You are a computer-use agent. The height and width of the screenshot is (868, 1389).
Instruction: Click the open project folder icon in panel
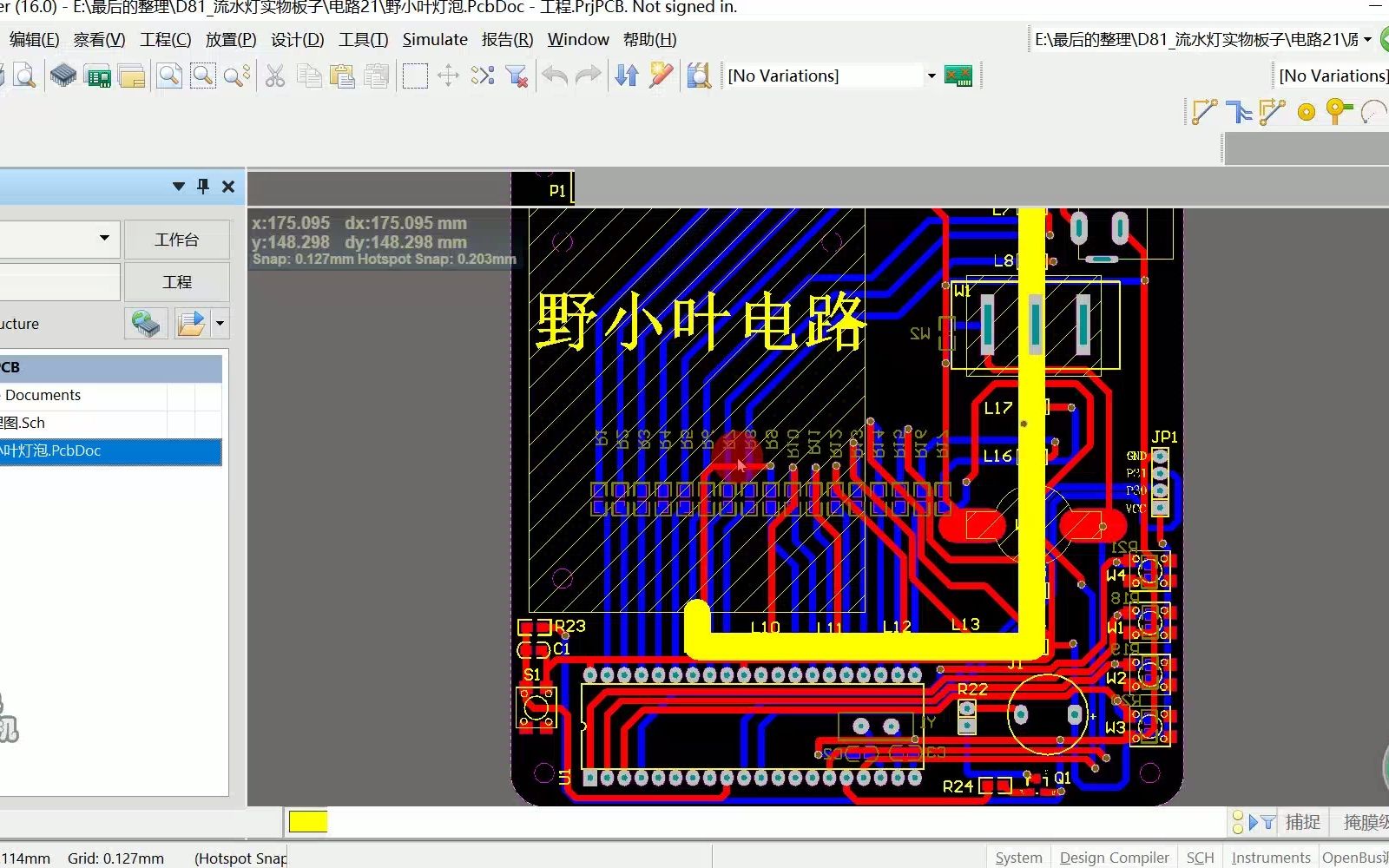click(x=191, y=325)
